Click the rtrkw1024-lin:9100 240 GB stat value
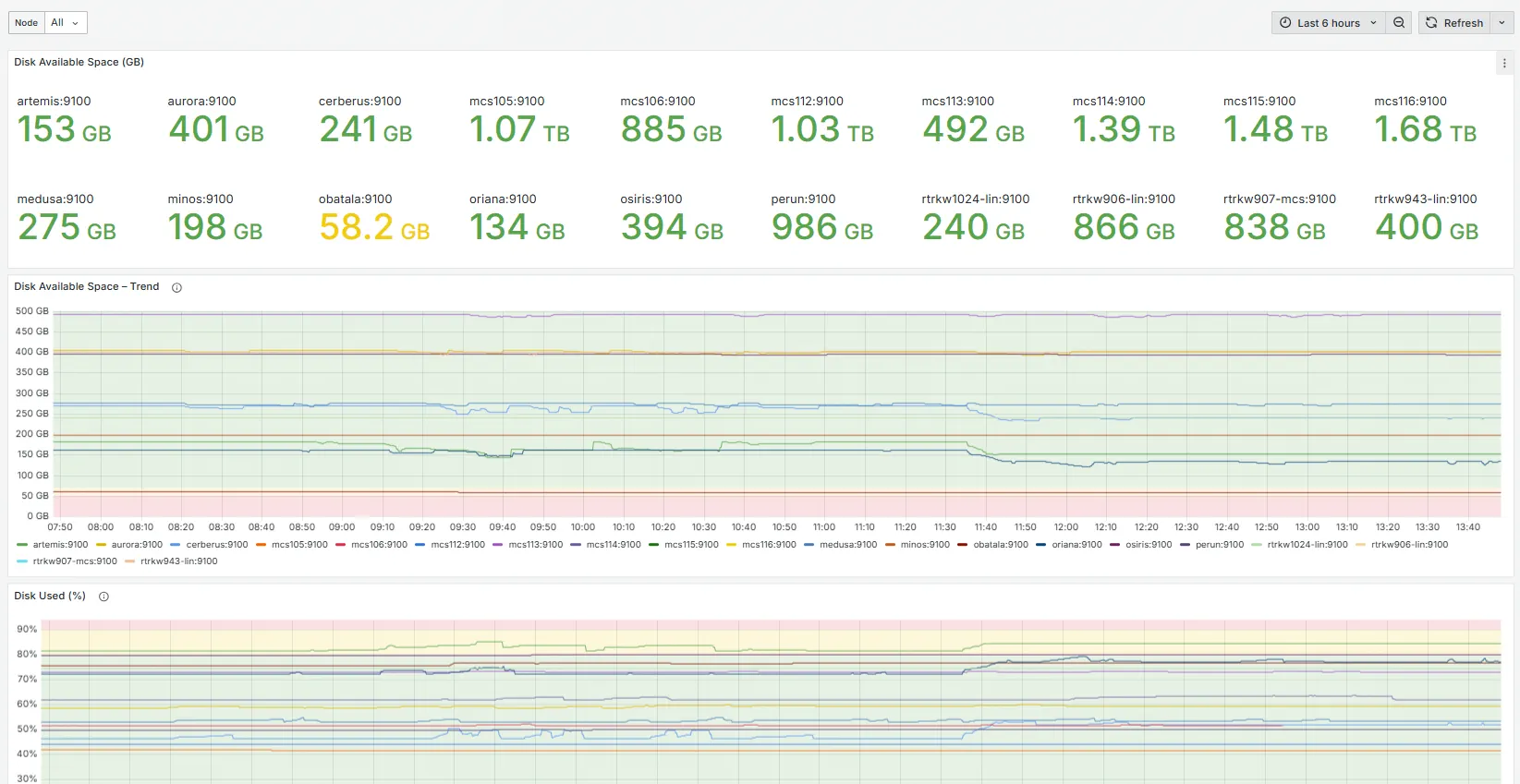Image resolution: width=1520 pixels, height=784 pixels. click(974, 227)
